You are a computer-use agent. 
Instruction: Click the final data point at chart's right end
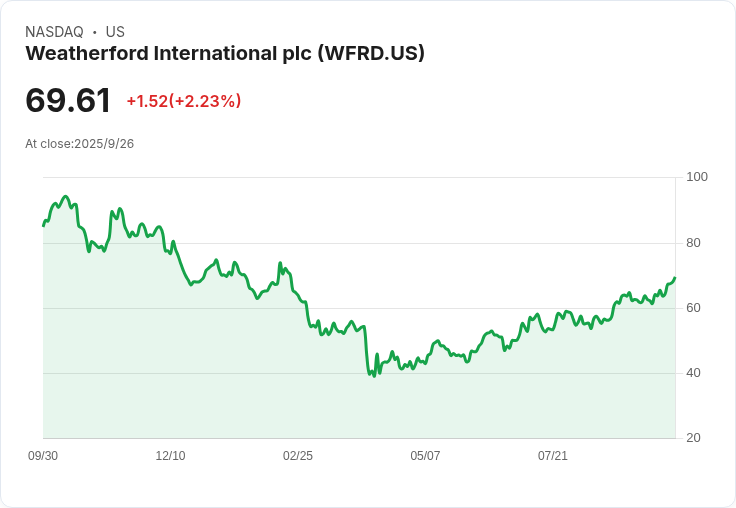(x=675, y=278)
